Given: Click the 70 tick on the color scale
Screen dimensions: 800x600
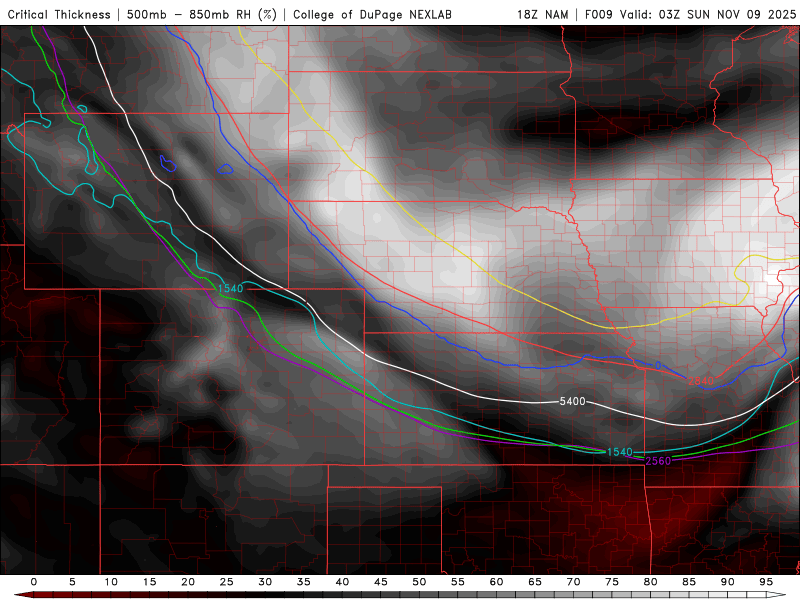Looking at the screenshot, I should tap(573, 582).
